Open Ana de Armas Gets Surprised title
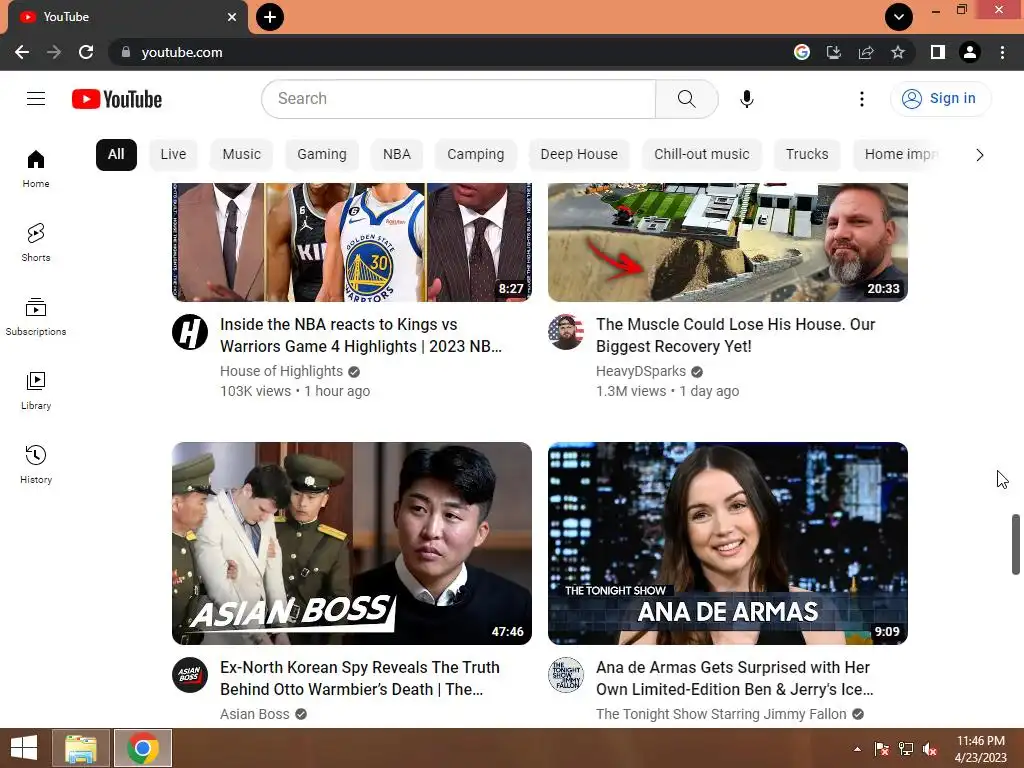 (x=735, y=679)
